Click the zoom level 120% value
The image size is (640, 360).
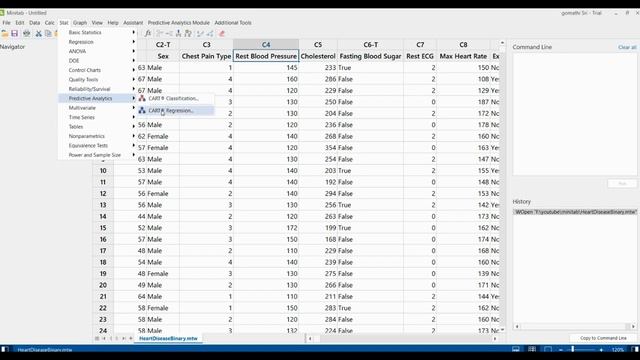pyautogui.click(x=618, y=350)
